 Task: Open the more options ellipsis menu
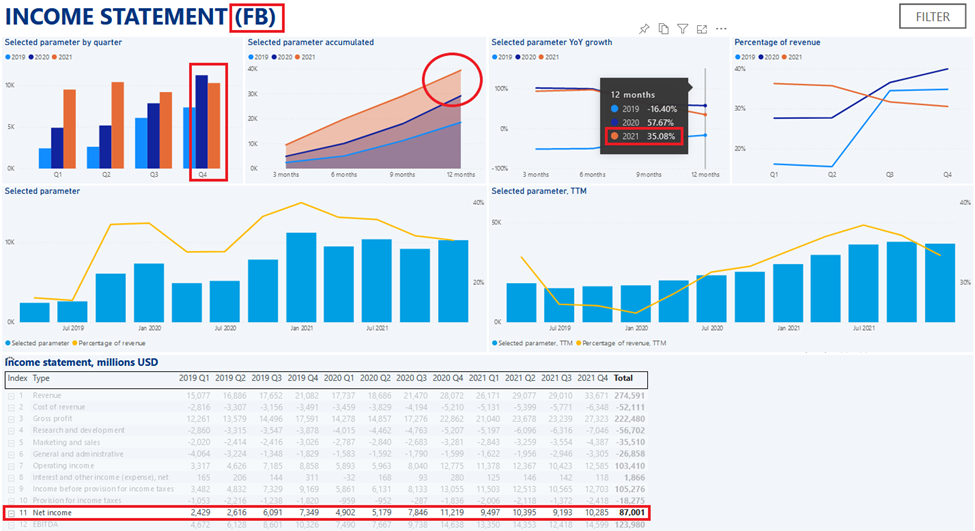tap(721, 30)
